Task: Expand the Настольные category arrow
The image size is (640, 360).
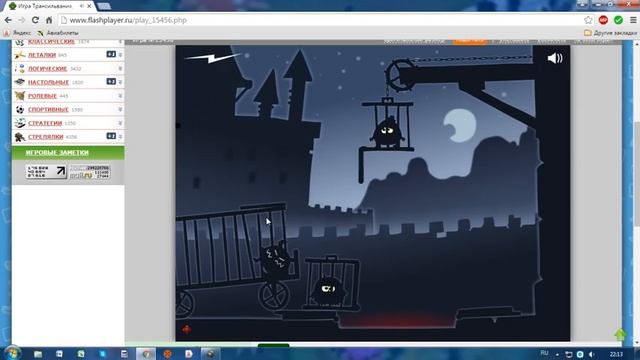Action: click(x=120, y=82)
